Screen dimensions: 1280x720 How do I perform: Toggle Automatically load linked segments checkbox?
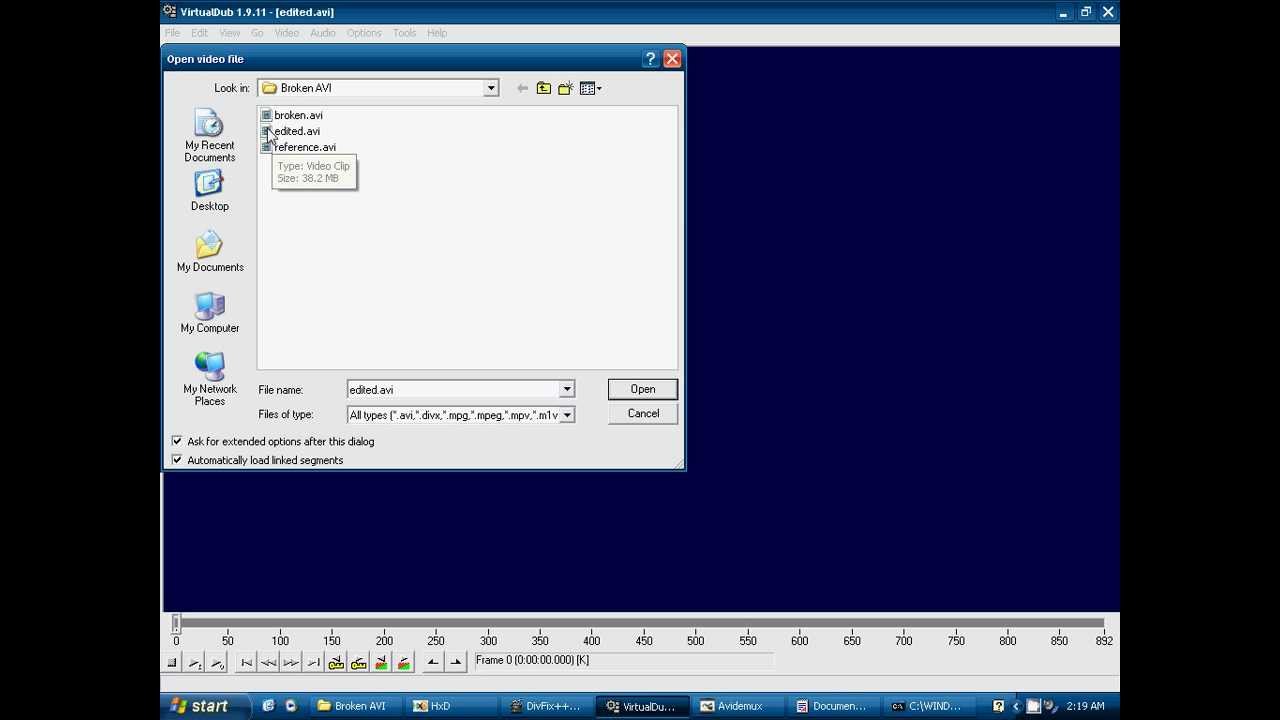point(177,460)
